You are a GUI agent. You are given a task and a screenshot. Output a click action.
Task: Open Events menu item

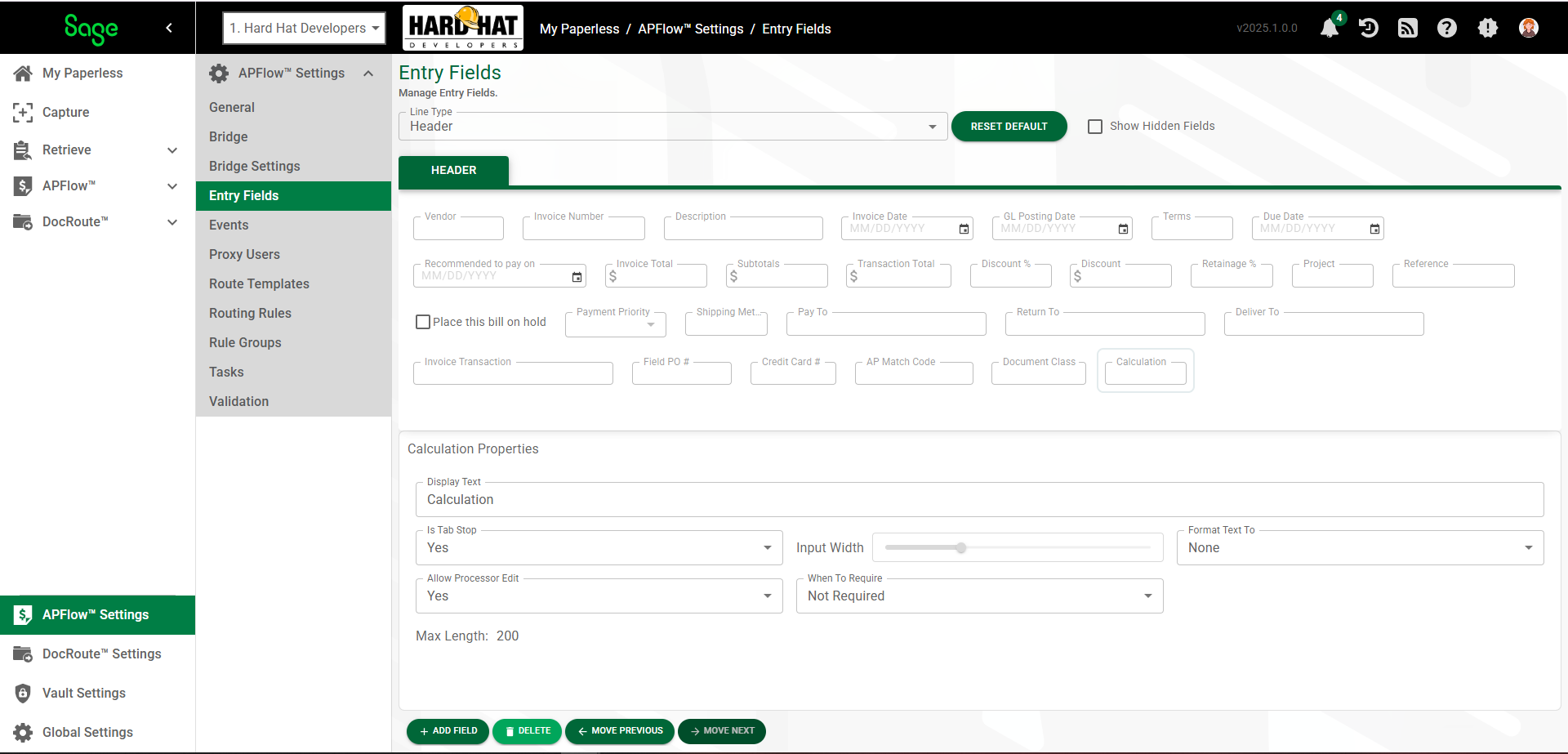point(293,225)
